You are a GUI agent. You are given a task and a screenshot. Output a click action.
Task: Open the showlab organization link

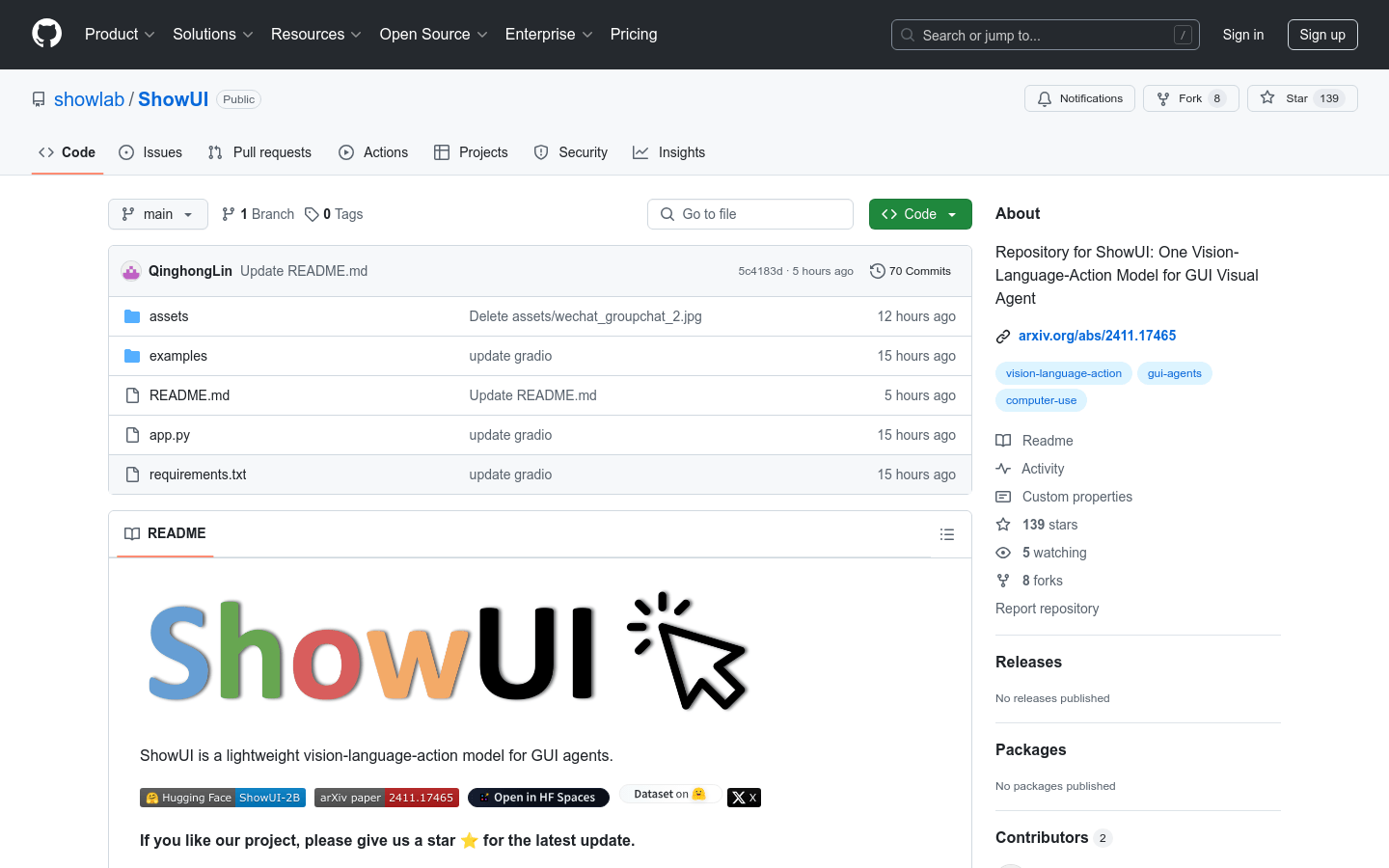[89, 99]
